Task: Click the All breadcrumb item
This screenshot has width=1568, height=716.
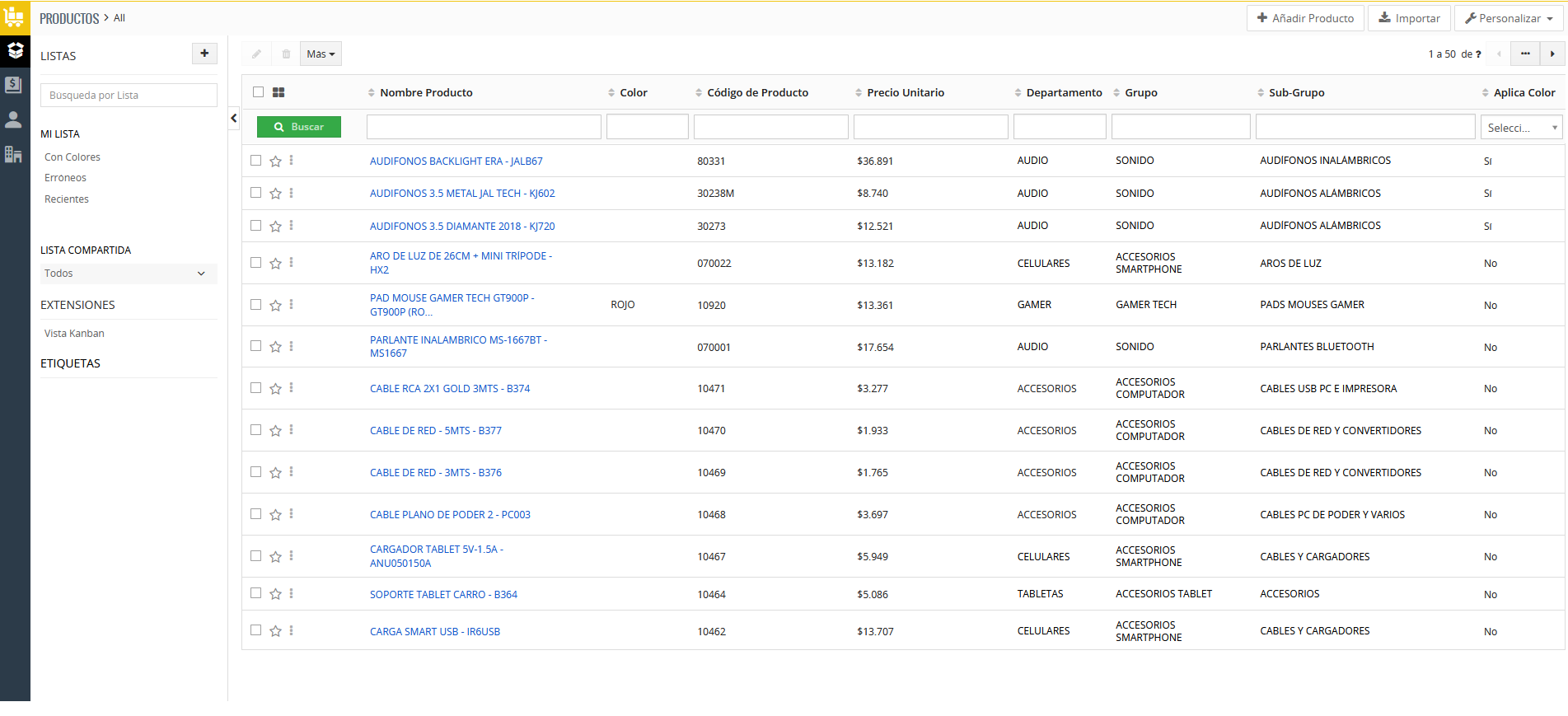Action: click(x=119, y=18)
